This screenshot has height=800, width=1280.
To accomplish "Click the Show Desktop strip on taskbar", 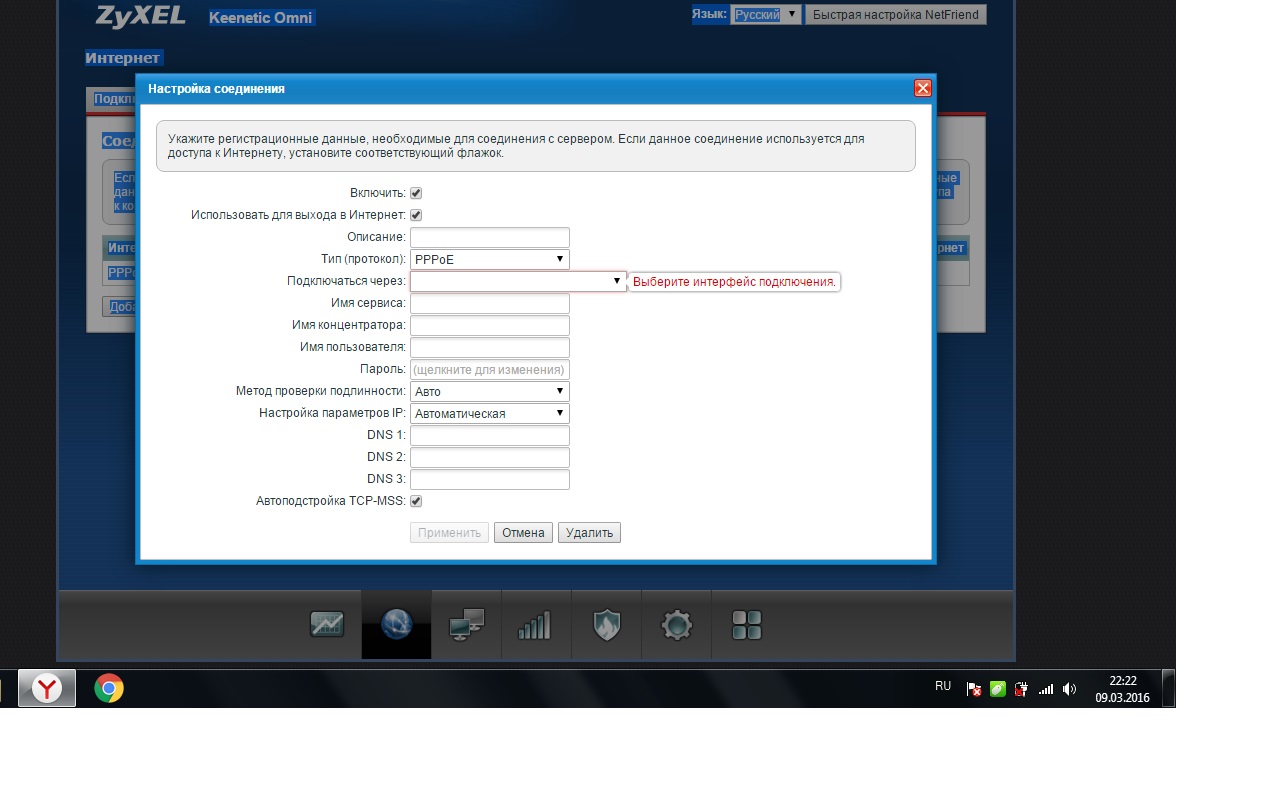I will click(1168, 688).
